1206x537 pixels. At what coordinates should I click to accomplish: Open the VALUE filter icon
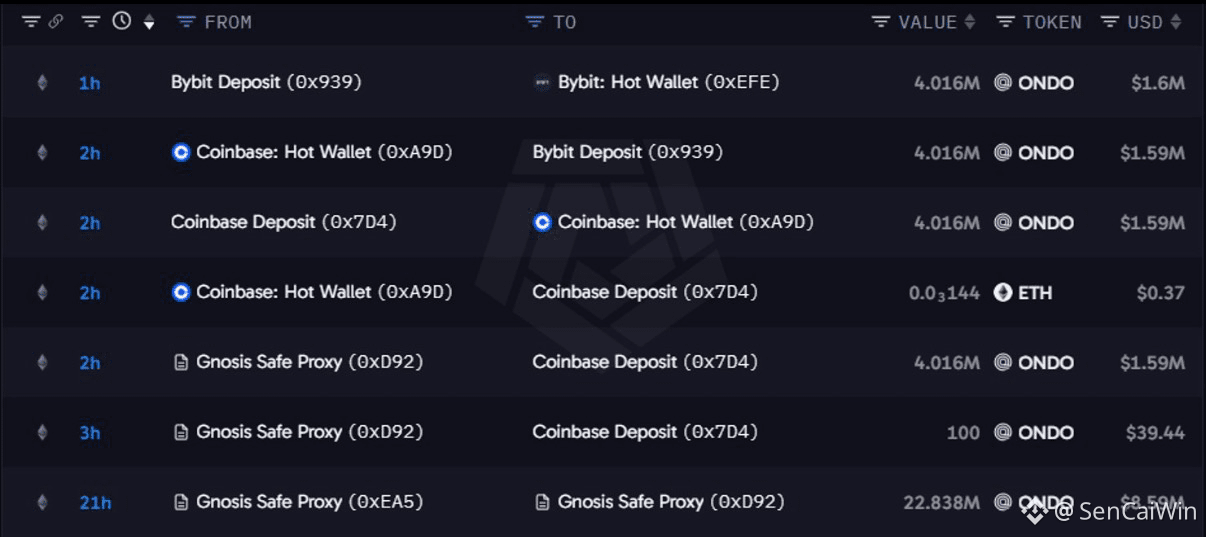tap(881, 22)
